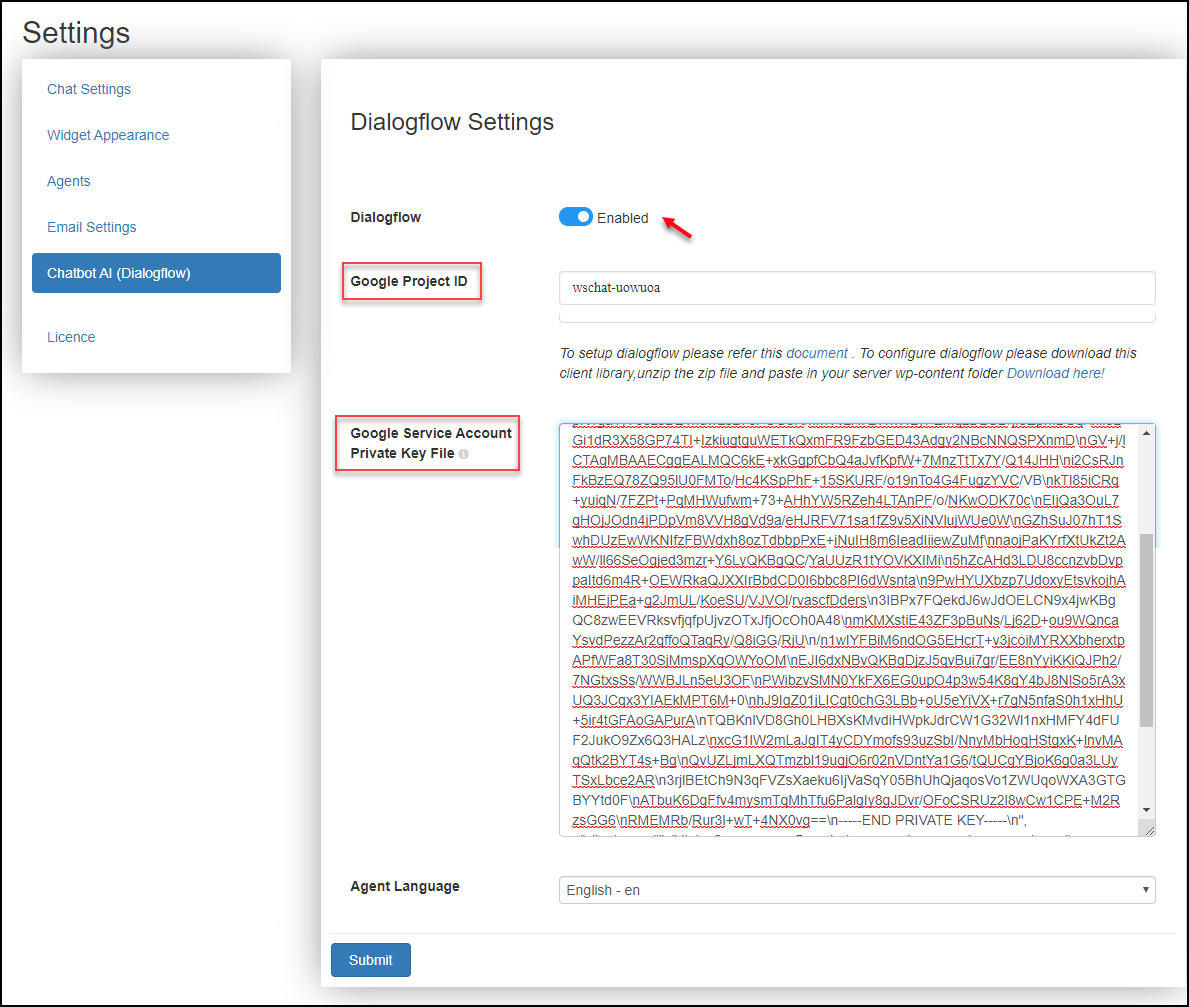Image resolution: width=1189 pixels, height=1007 pixels.
Task: Click the Dialogflow field label
Action: click(x=385, y=218)
